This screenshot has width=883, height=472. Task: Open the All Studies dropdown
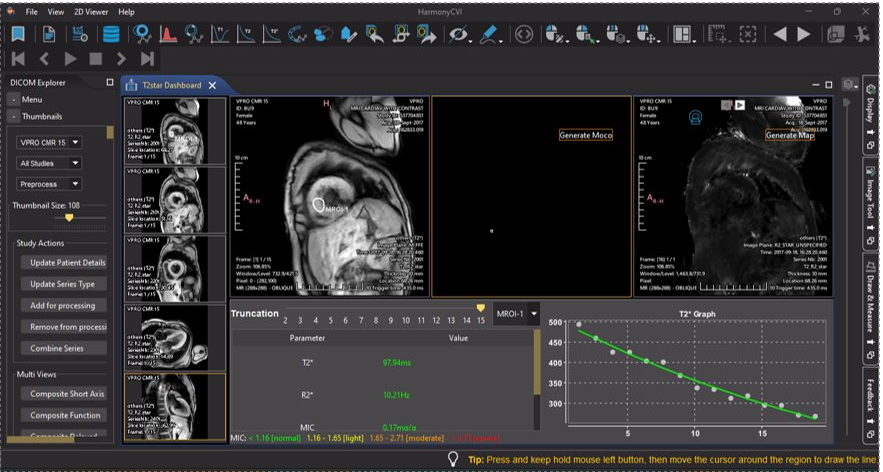[50, 163]
